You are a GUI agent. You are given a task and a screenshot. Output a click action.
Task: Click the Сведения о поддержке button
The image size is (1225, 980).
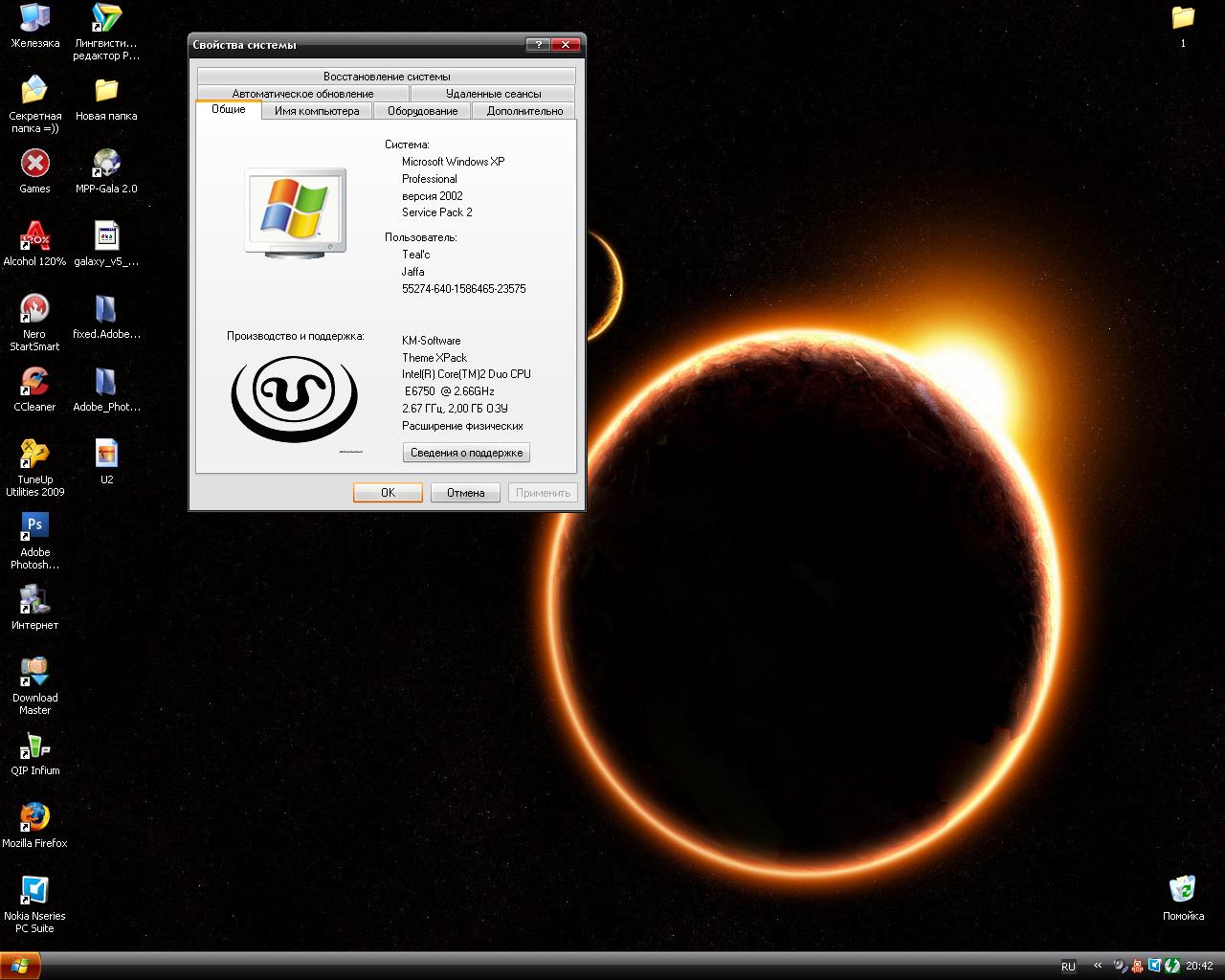pyautogui.click(x=466, y=453)
